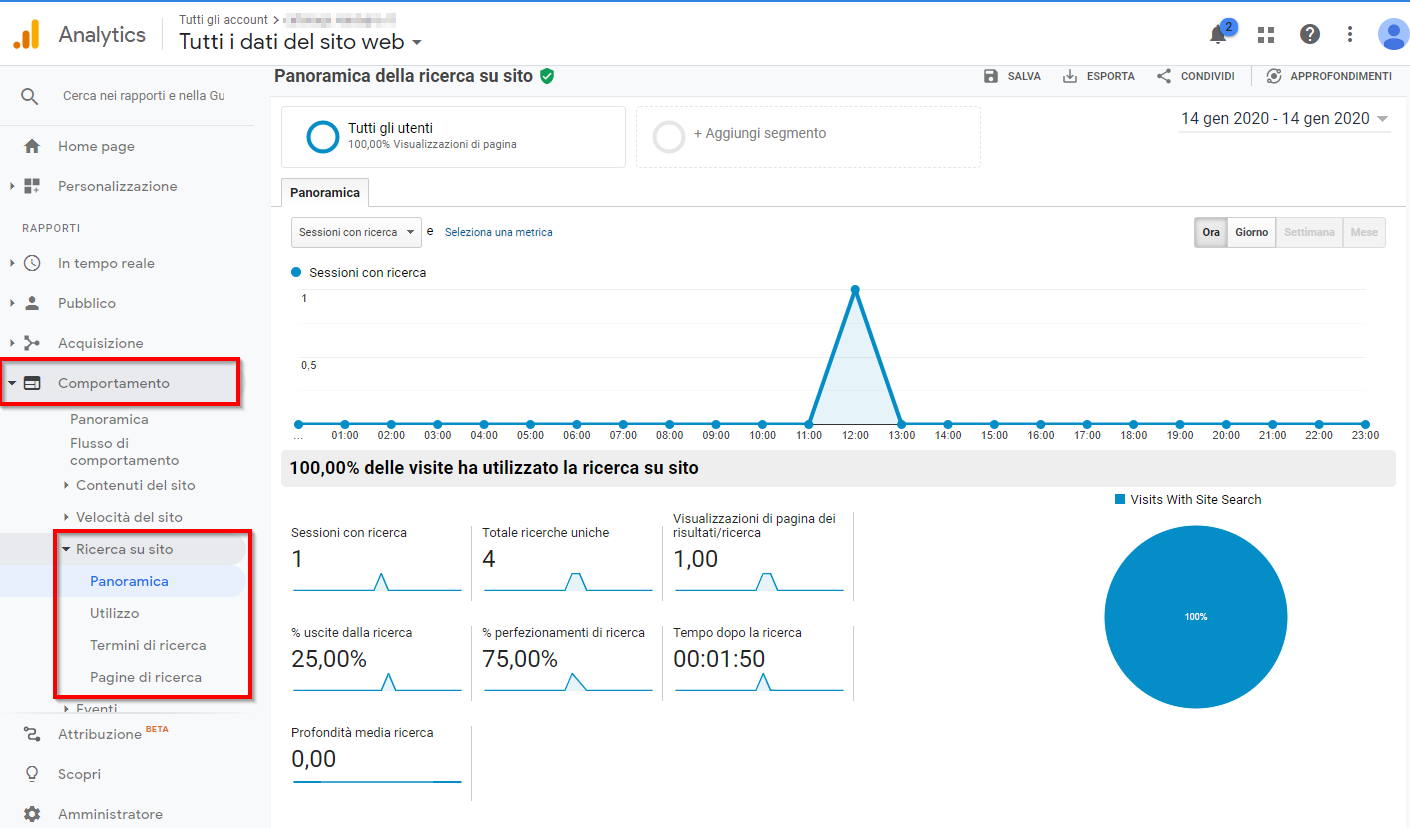Open the user account avatar
The image size is (1410, 828).
[x=1393, y=35]
